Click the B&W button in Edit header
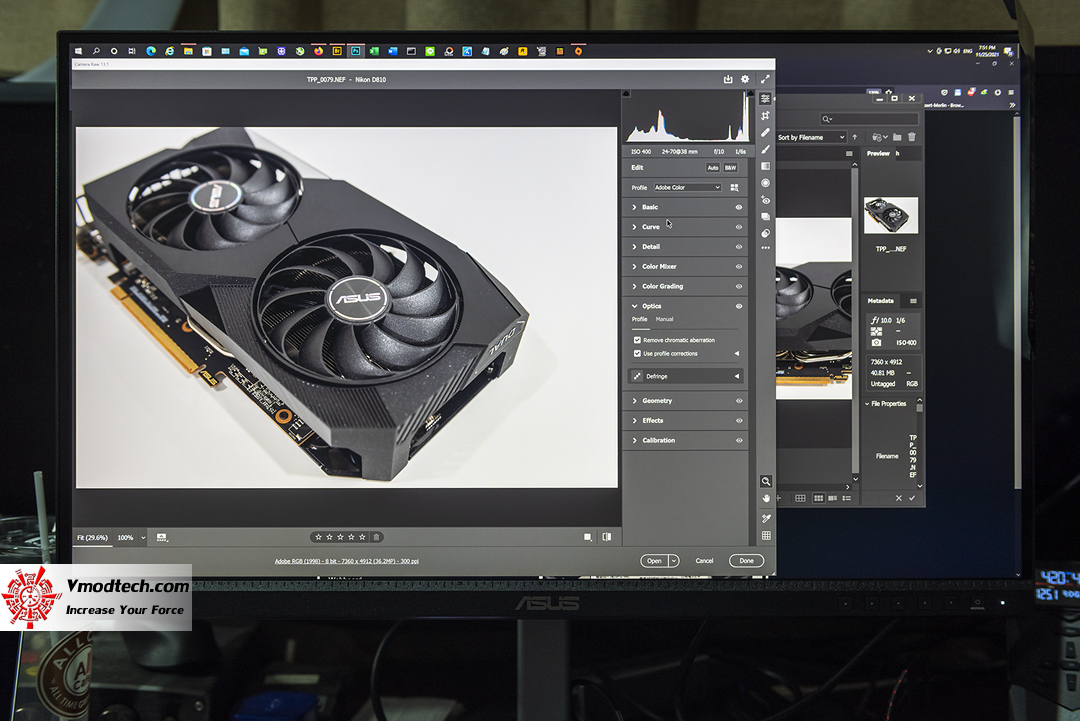This screenshot has height=721, width=1080. 731,167
